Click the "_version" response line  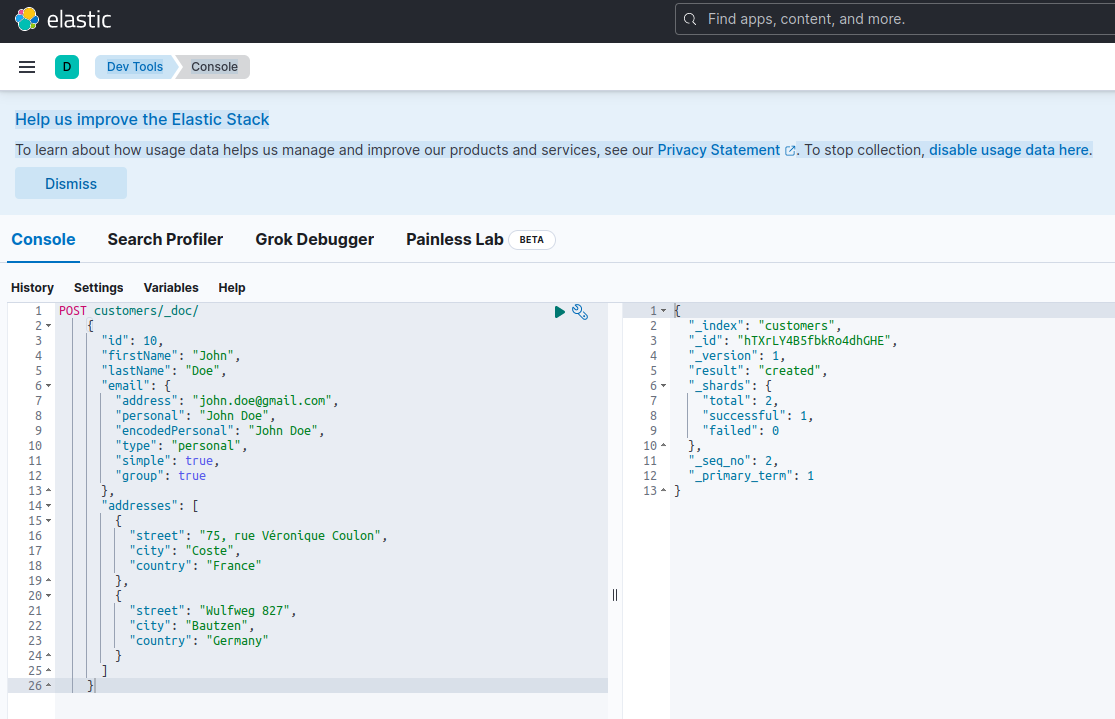click(737, 356)
